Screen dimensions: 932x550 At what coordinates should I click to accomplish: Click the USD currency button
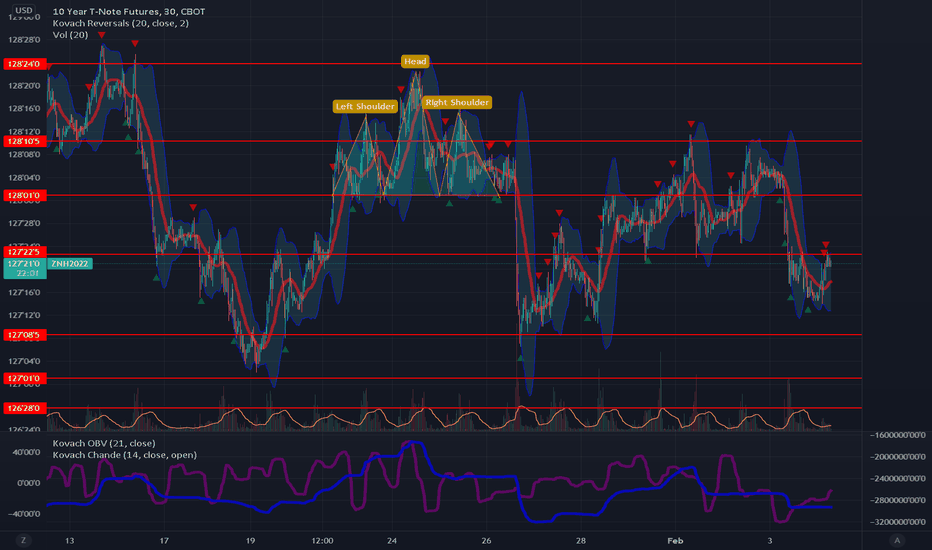pos(24,10)
